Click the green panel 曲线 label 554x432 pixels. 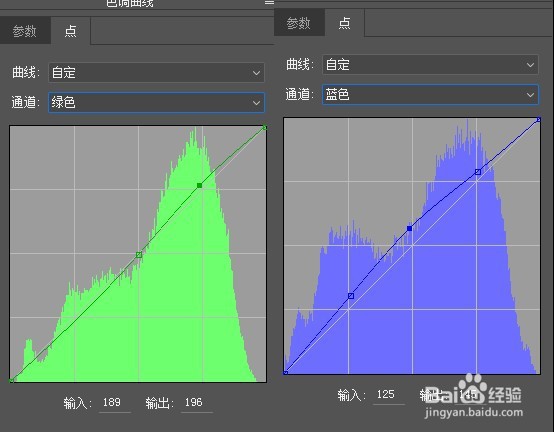[x=26, y=72]
